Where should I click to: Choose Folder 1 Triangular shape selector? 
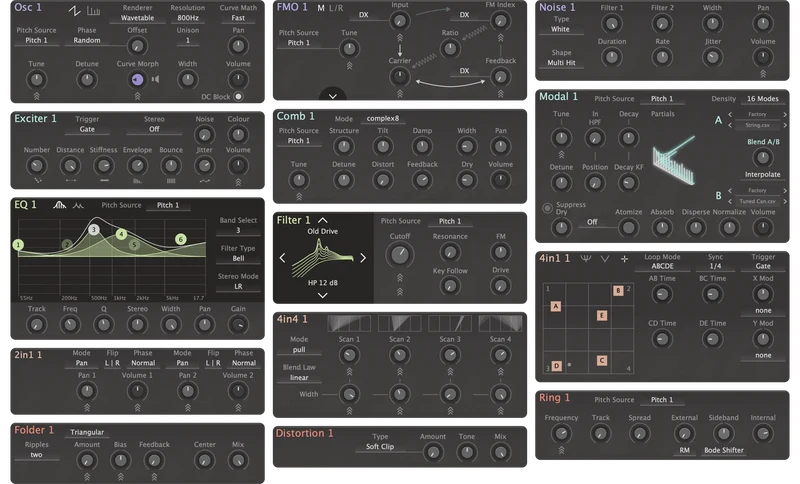pyautogui.click(x=87, y=432)
